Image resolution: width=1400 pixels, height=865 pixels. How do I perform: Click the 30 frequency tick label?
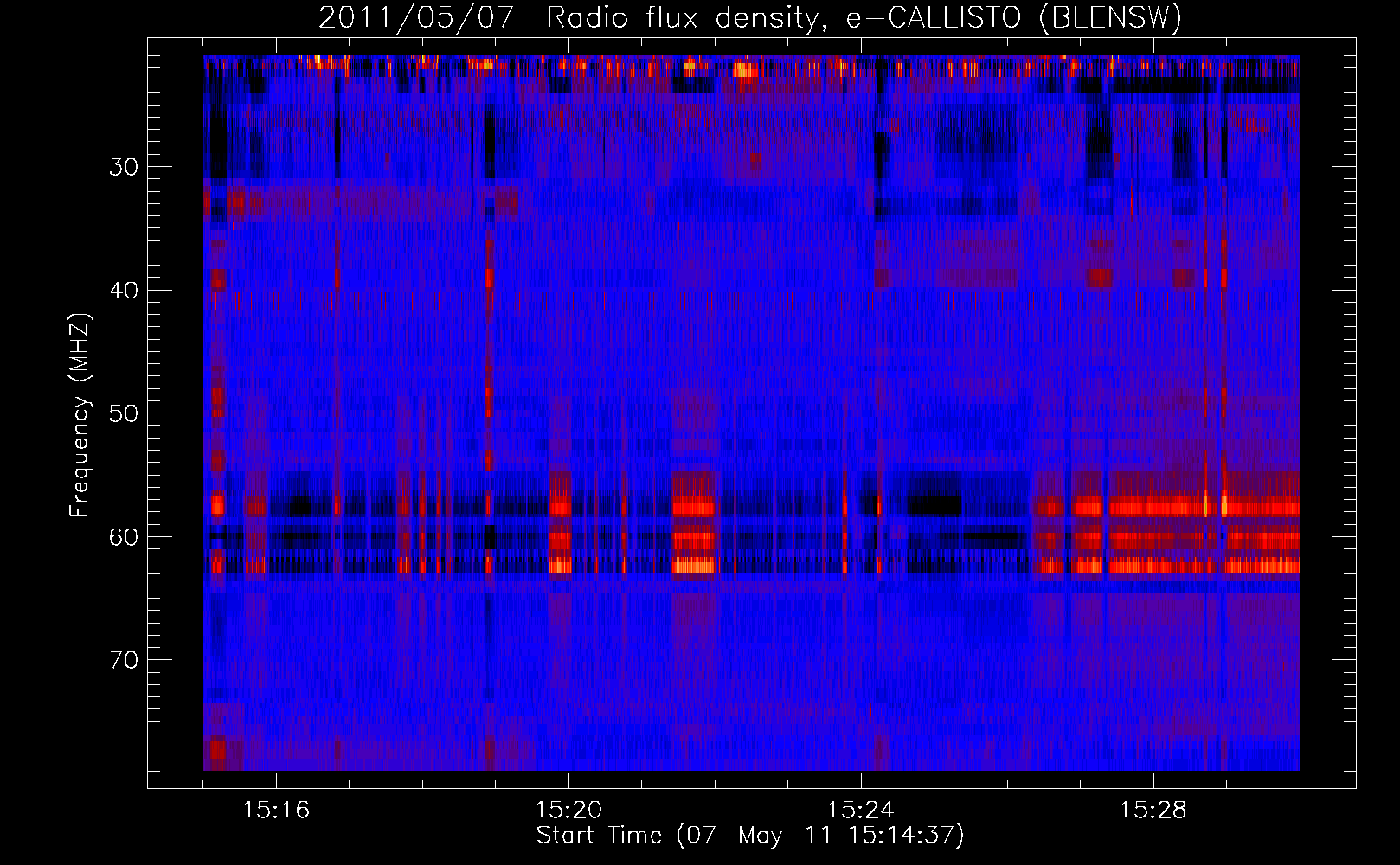tap(124, 167)
